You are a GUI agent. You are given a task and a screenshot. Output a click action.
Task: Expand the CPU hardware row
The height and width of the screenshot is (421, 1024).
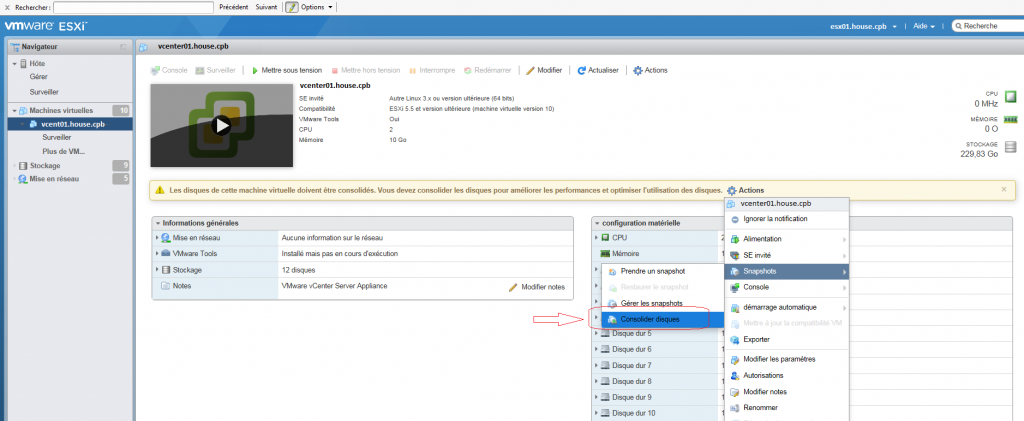tap(597, 238)
